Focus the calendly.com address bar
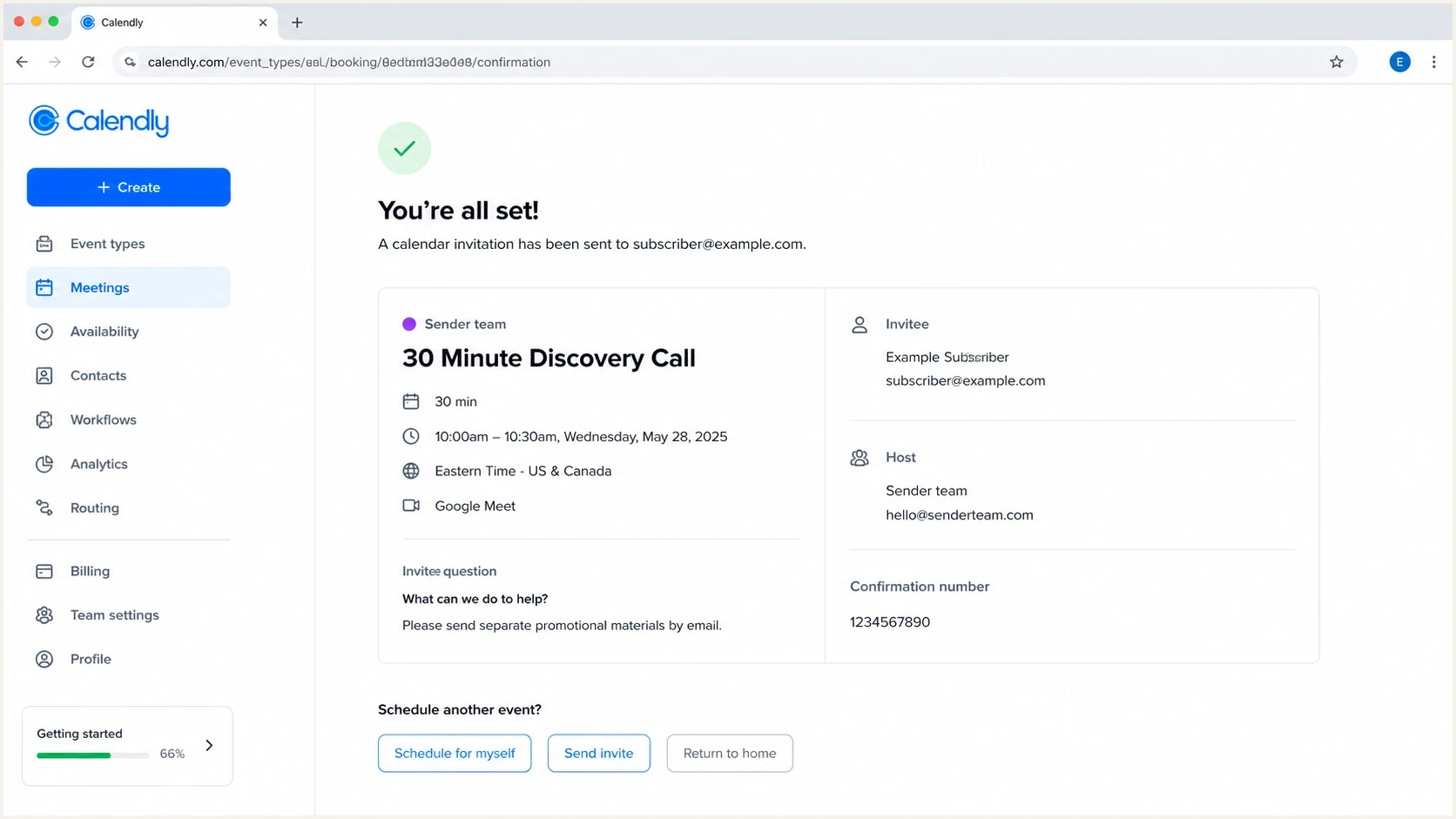The width and height of the screenshot is (1456, 819). point(731,62)
